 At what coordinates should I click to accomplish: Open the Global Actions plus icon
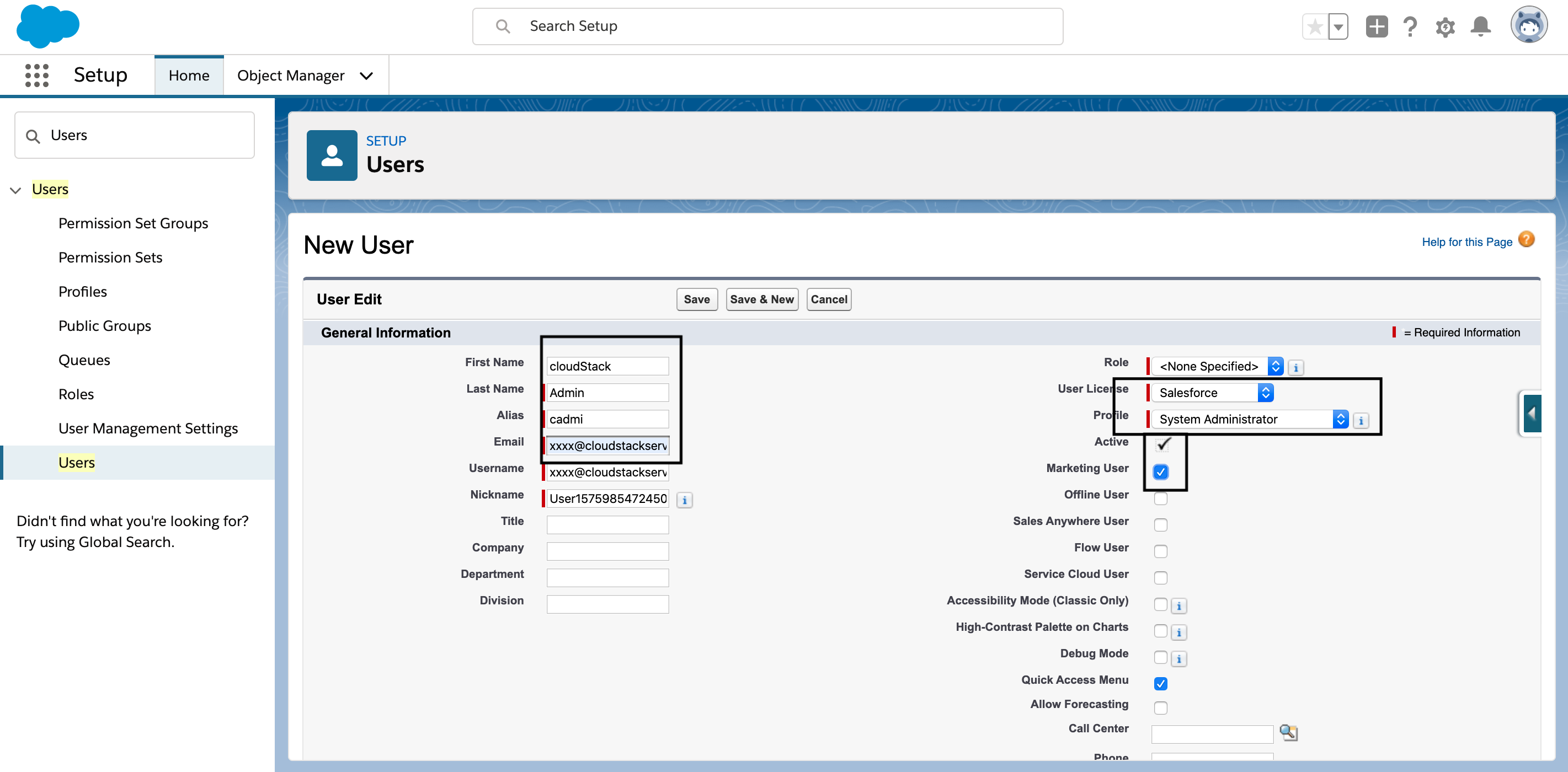pos(1376,27)
